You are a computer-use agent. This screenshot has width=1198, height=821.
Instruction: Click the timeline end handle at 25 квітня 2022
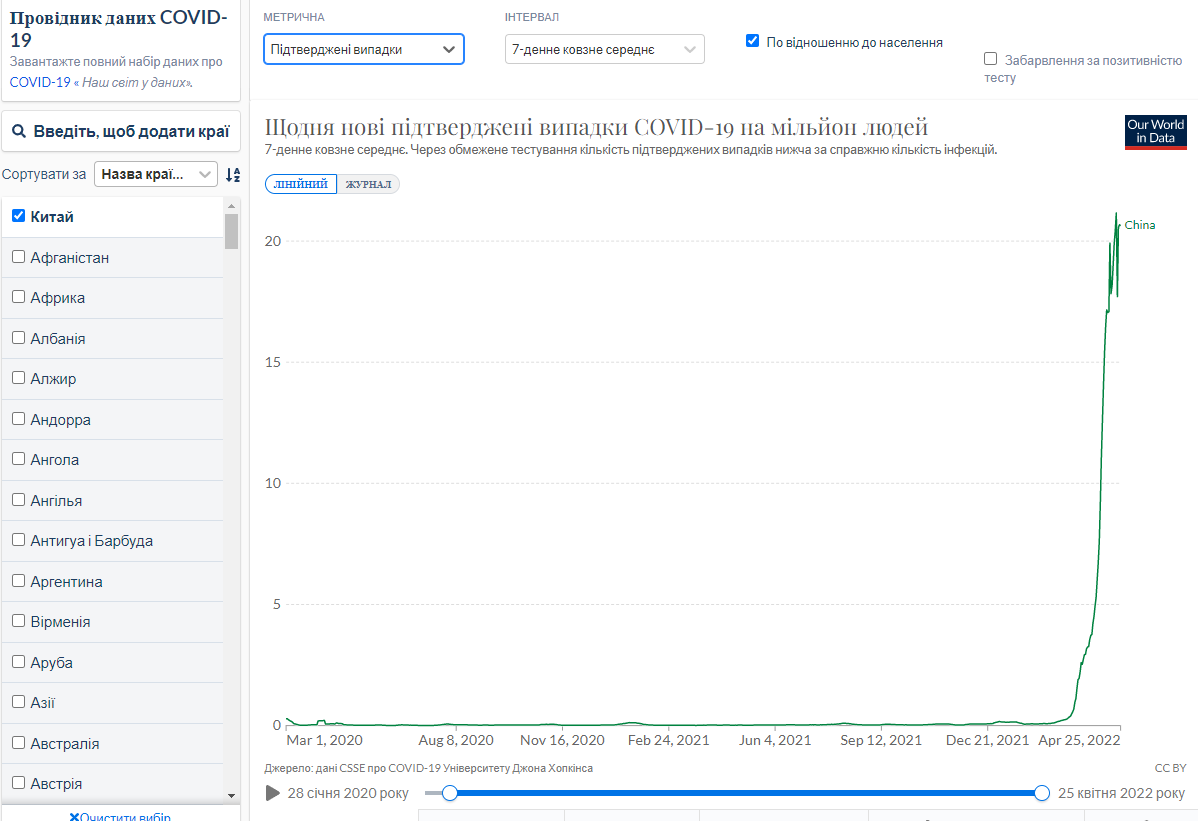point(1041,793)
